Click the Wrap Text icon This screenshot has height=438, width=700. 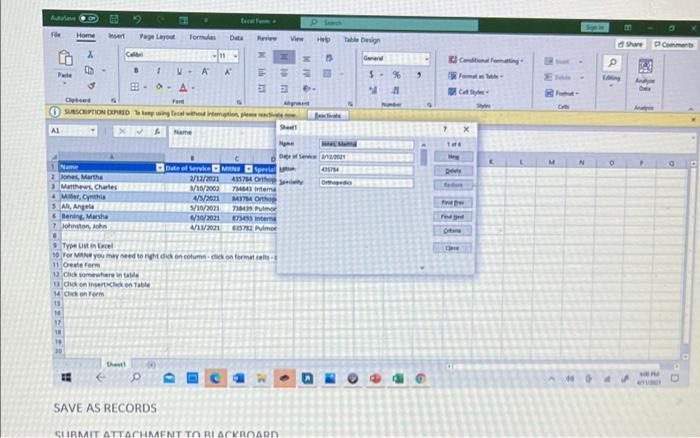coord(329,58)
